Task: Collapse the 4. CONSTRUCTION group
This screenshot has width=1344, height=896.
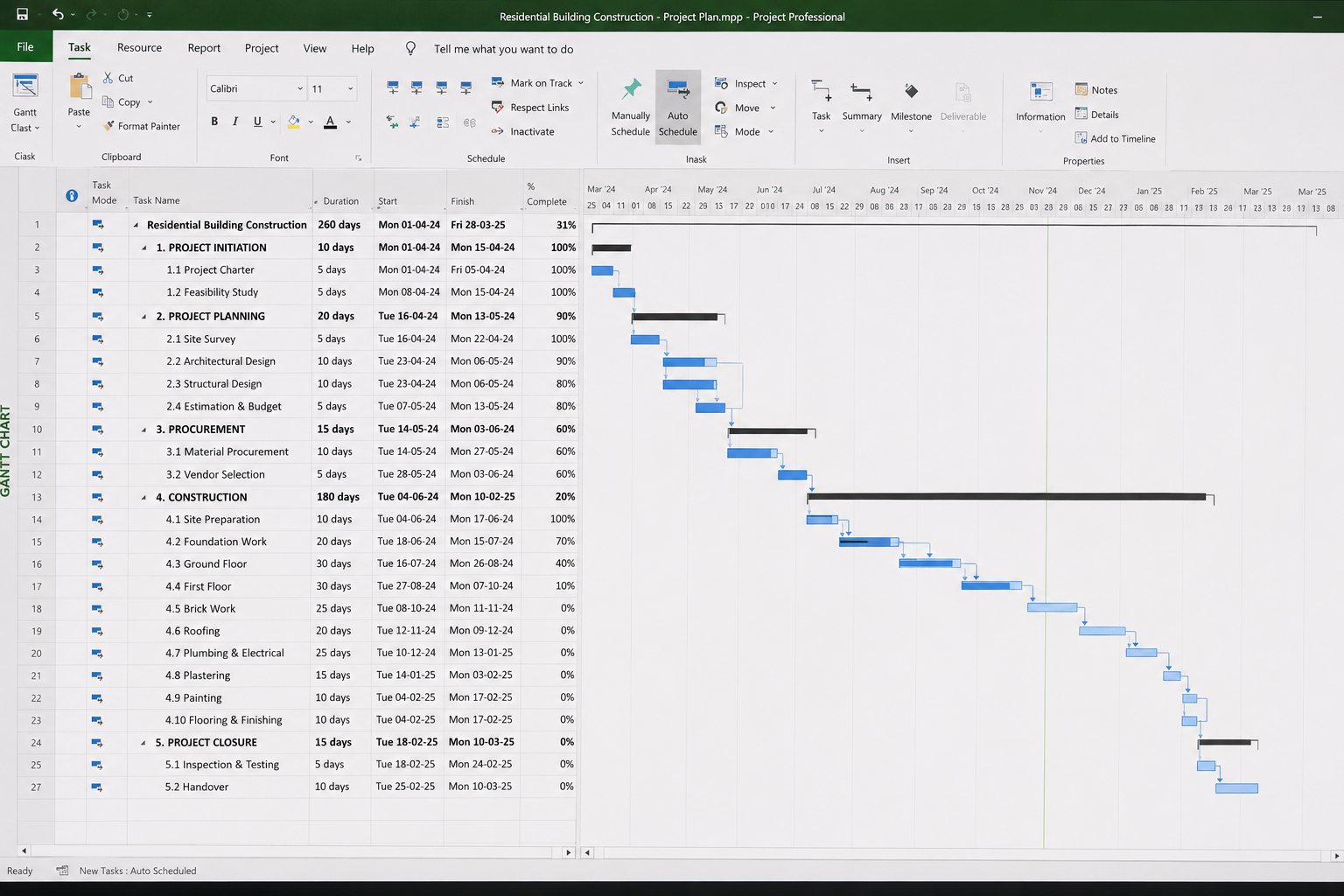Action: [144, 497]
